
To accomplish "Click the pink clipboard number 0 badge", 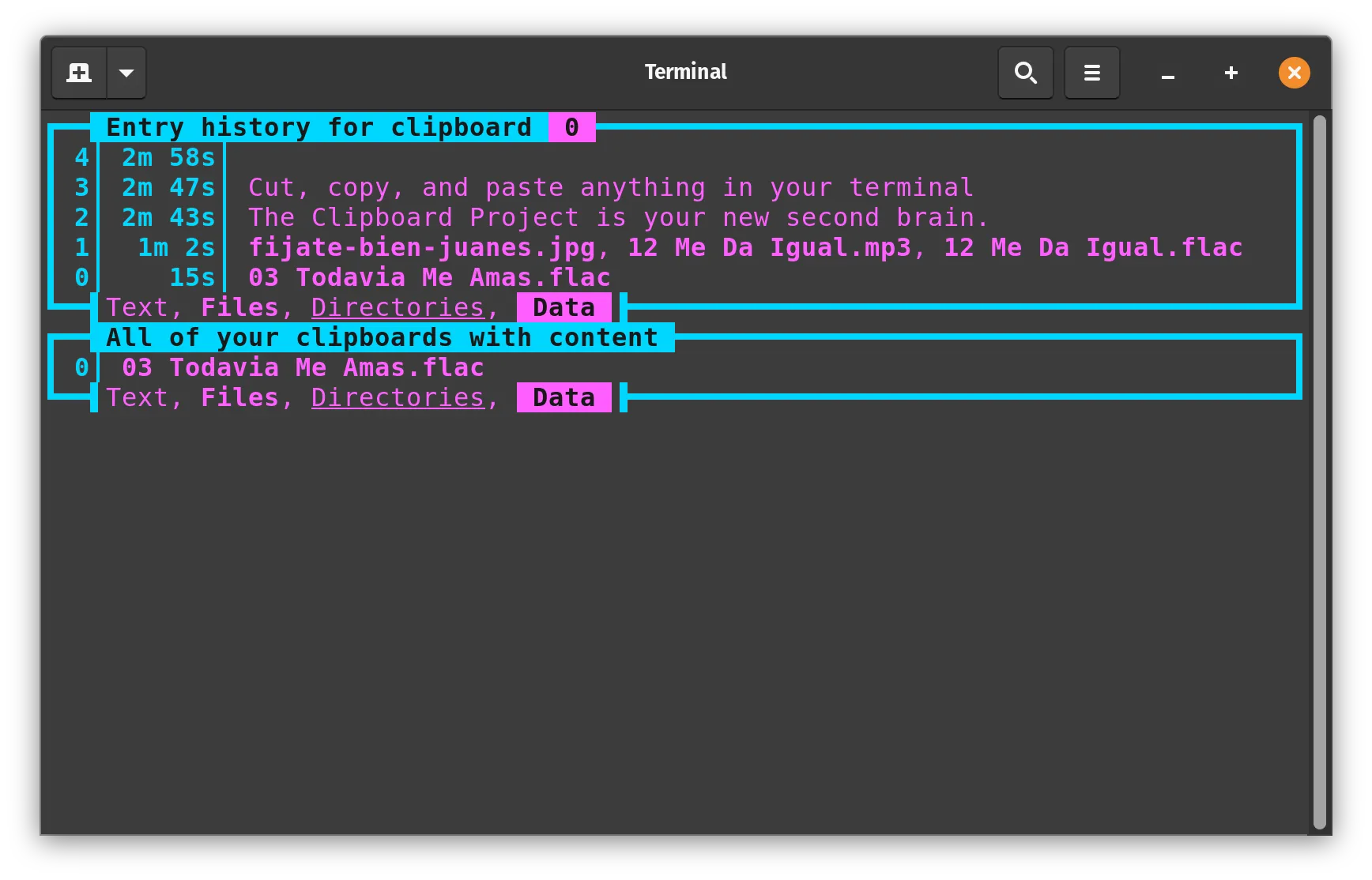I will point(572,127).
